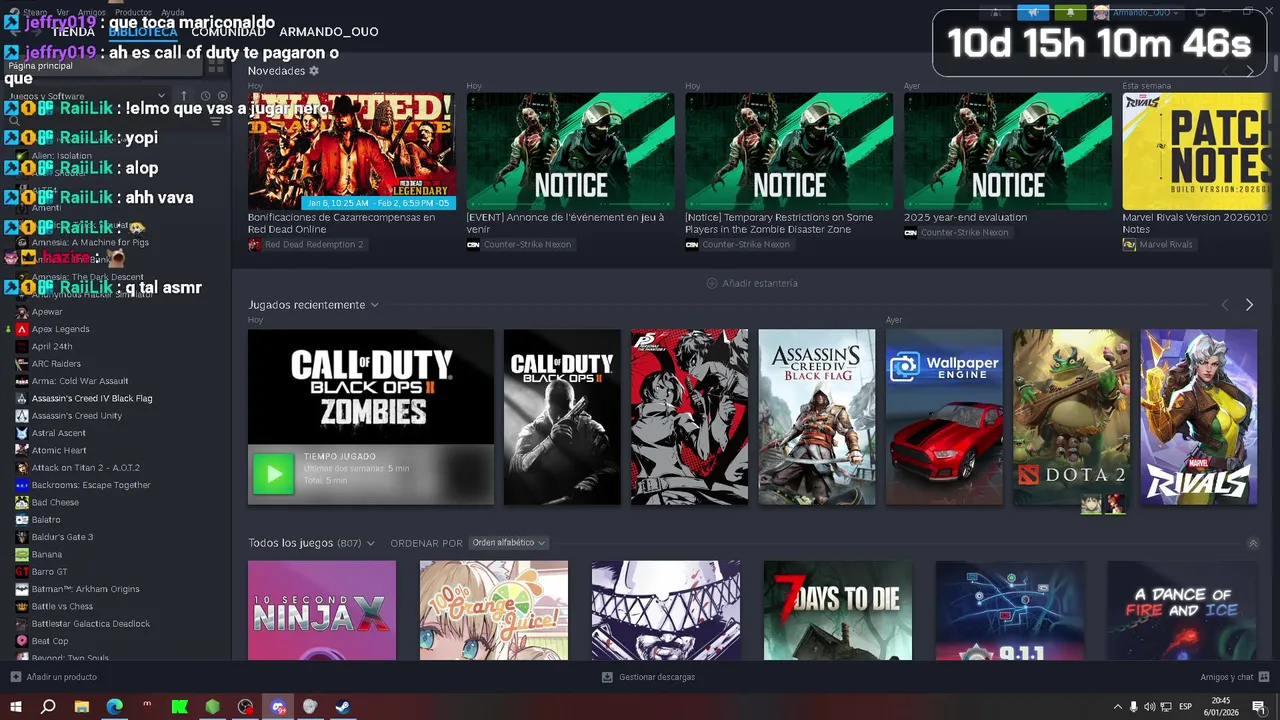Open Ver menu
1280x720 pixels.
63,12
